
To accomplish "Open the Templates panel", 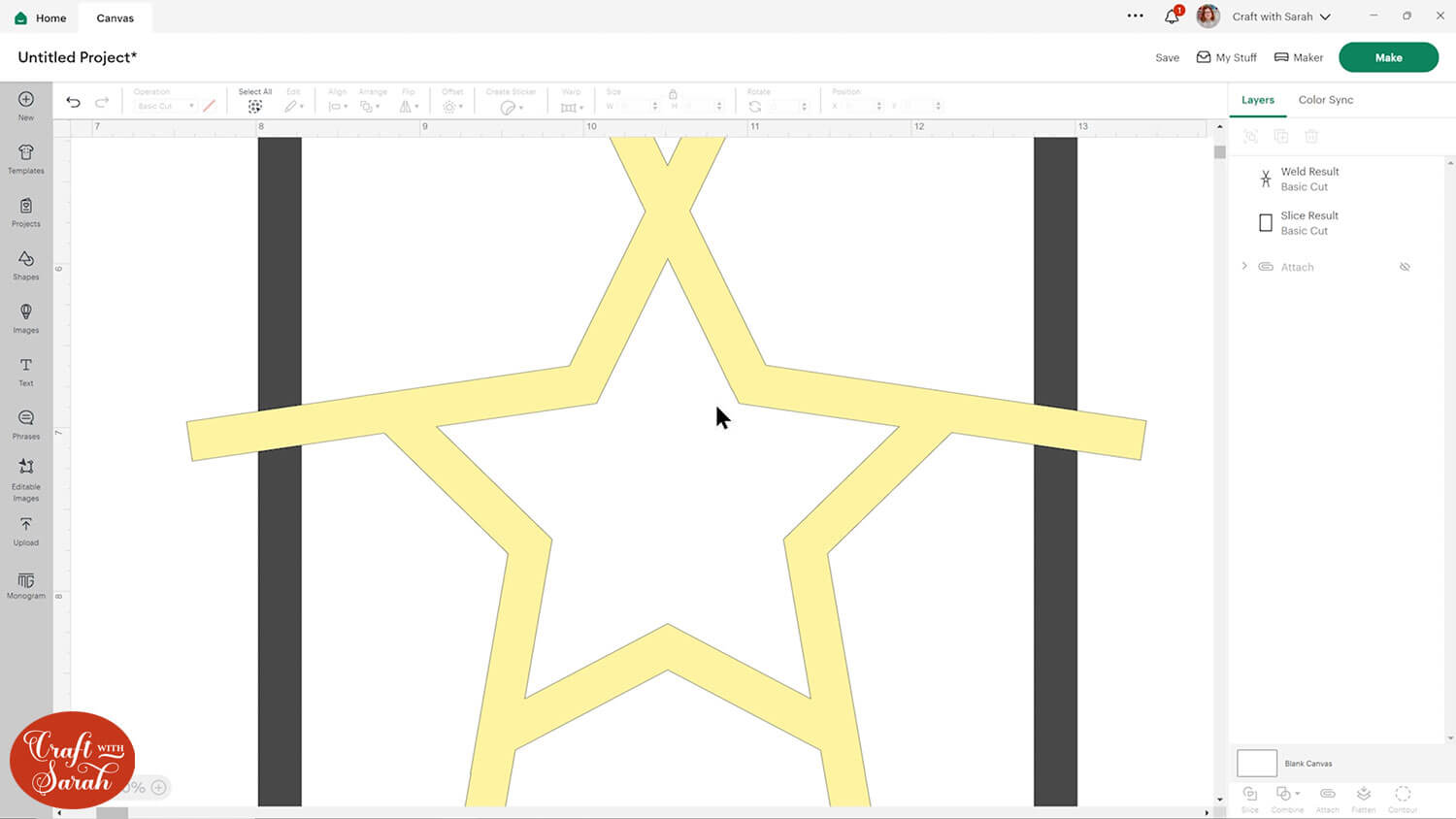I will (26, 158).
